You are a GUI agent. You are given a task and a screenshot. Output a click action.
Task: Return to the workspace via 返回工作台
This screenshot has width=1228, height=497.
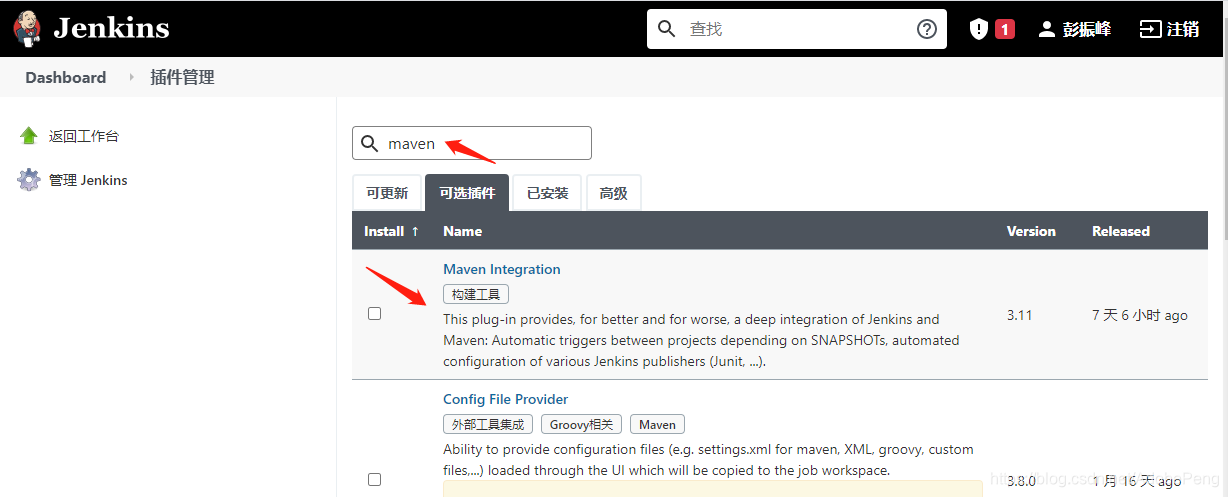tap(84, 136)
